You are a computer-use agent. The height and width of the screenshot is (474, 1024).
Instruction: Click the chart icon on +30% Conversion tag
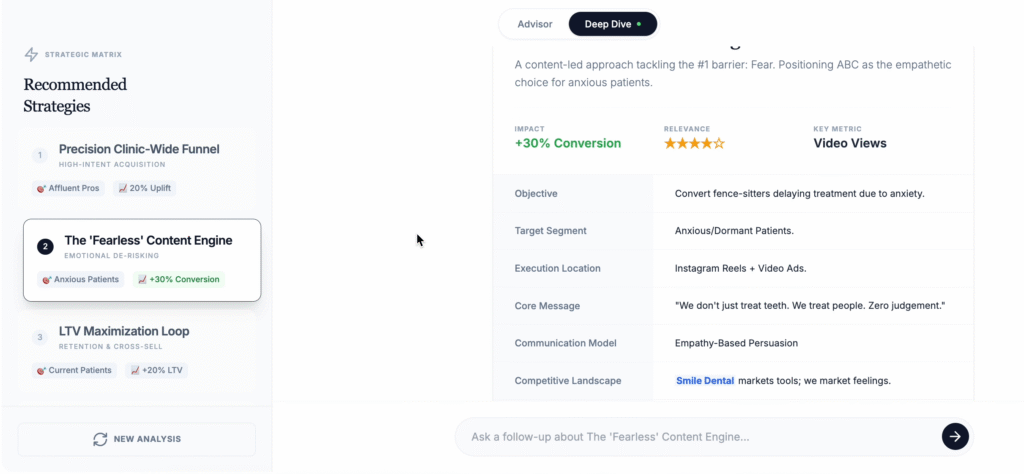click(x=143, y=279)
